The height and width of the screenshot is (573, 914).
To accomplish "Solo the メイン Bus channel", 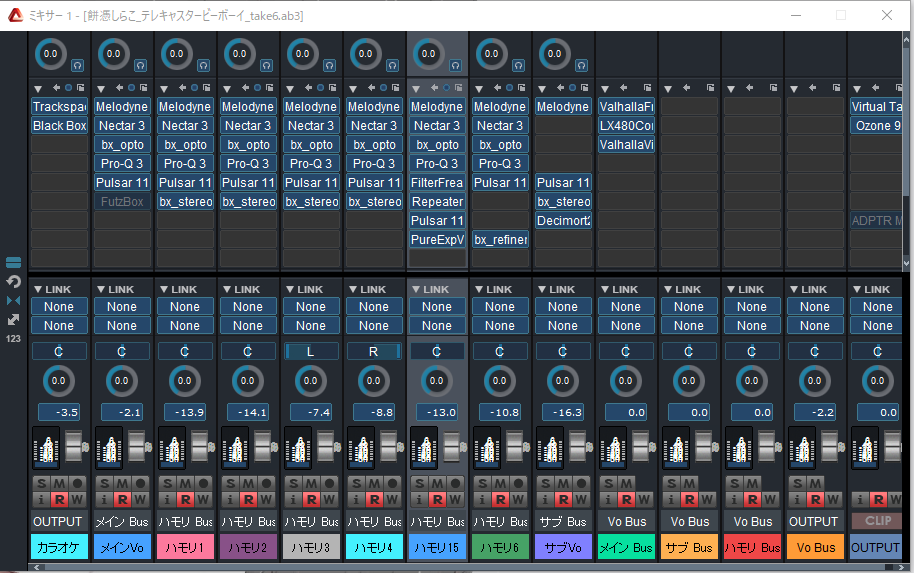I will click(x=608, y=483).
